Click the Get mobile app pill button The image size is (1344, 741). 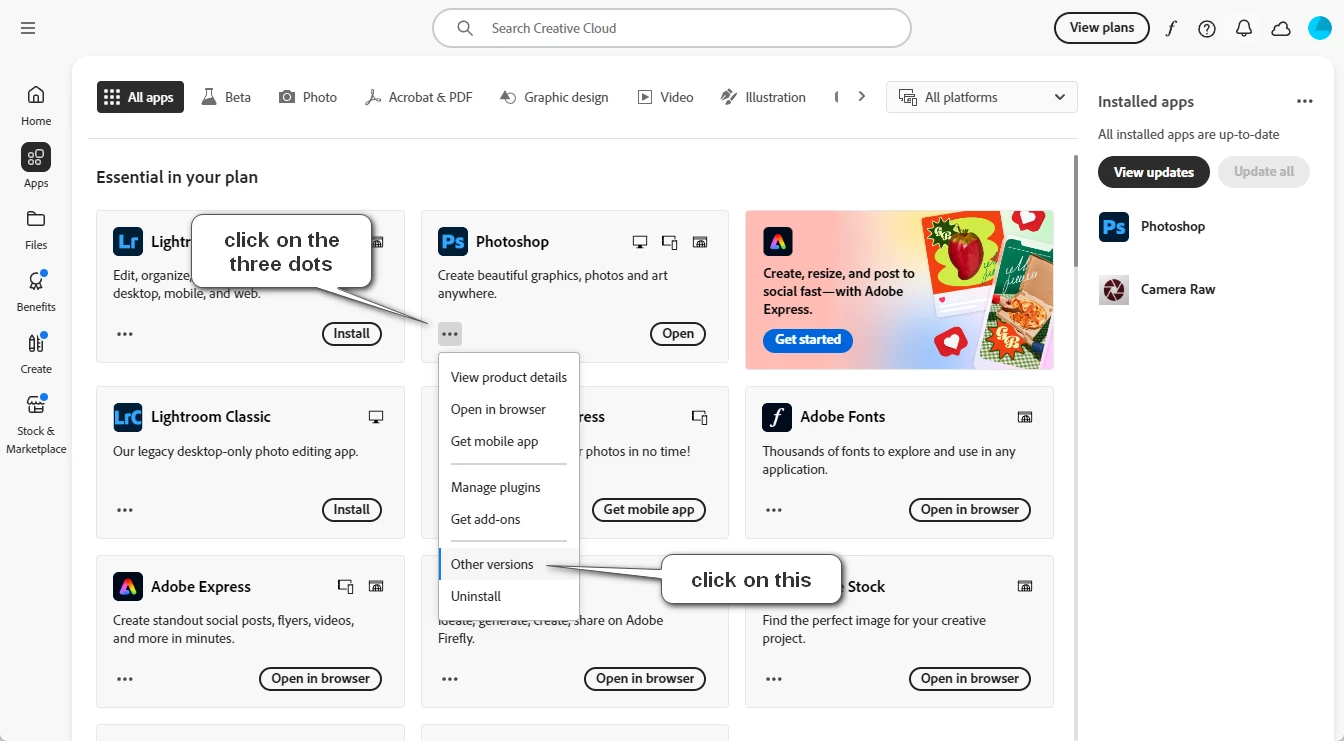pyautogui.click(x=649, y=510)
